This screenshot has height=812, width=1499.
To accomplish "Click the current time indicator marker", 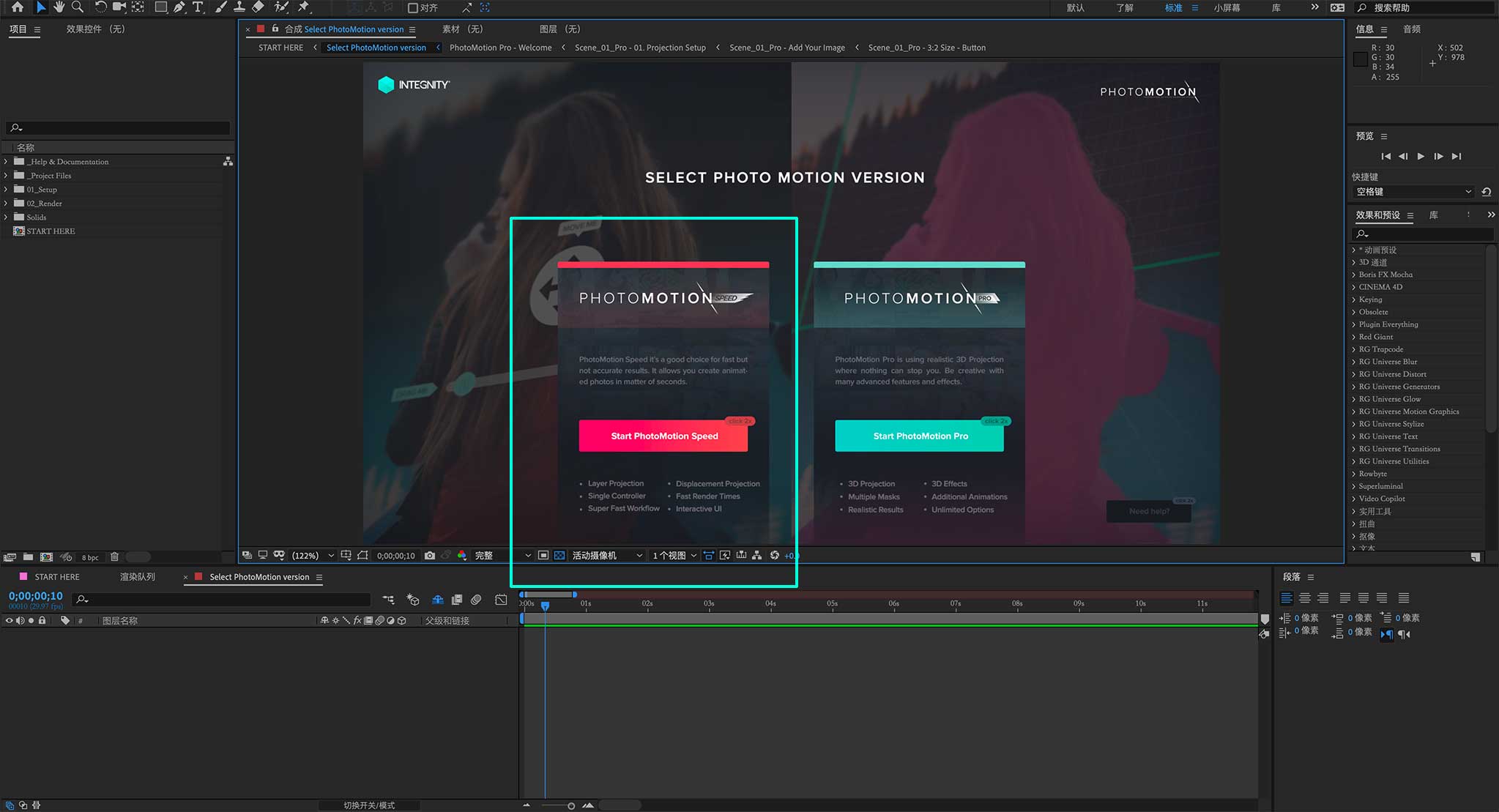I will 545,606.
